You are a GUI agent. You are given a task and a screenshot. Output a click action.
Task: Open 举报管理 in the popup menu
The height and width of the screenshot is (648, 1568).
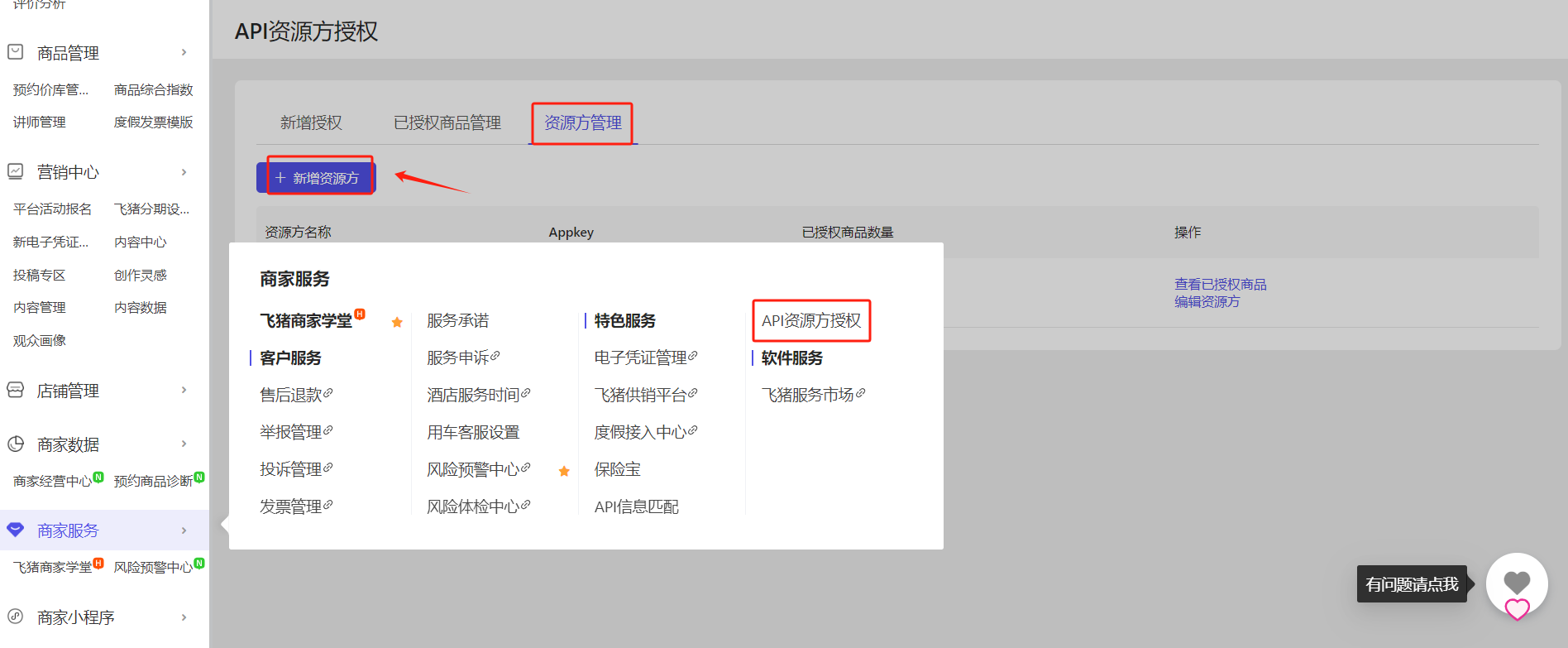291,432
